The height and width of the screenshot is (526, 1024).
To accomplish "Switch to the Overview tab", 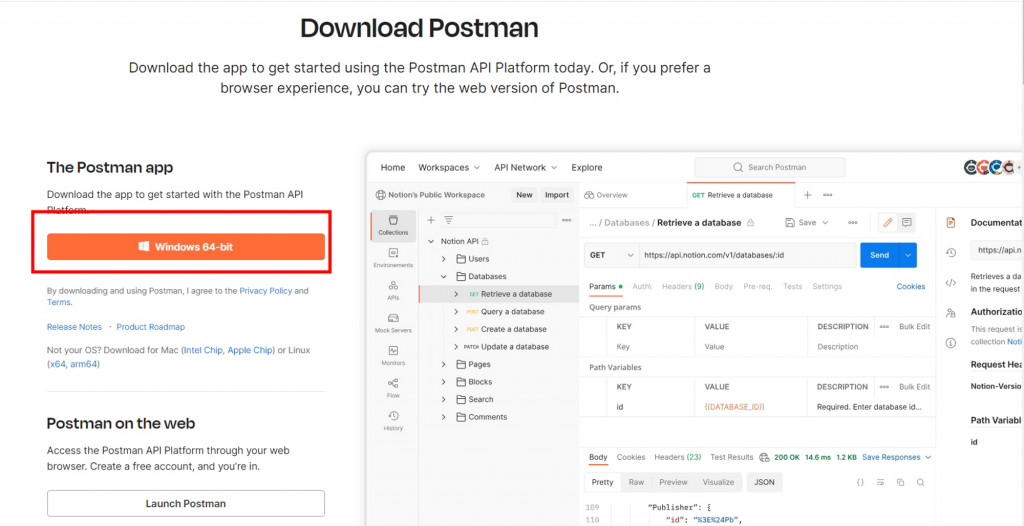I will [606, 195].
